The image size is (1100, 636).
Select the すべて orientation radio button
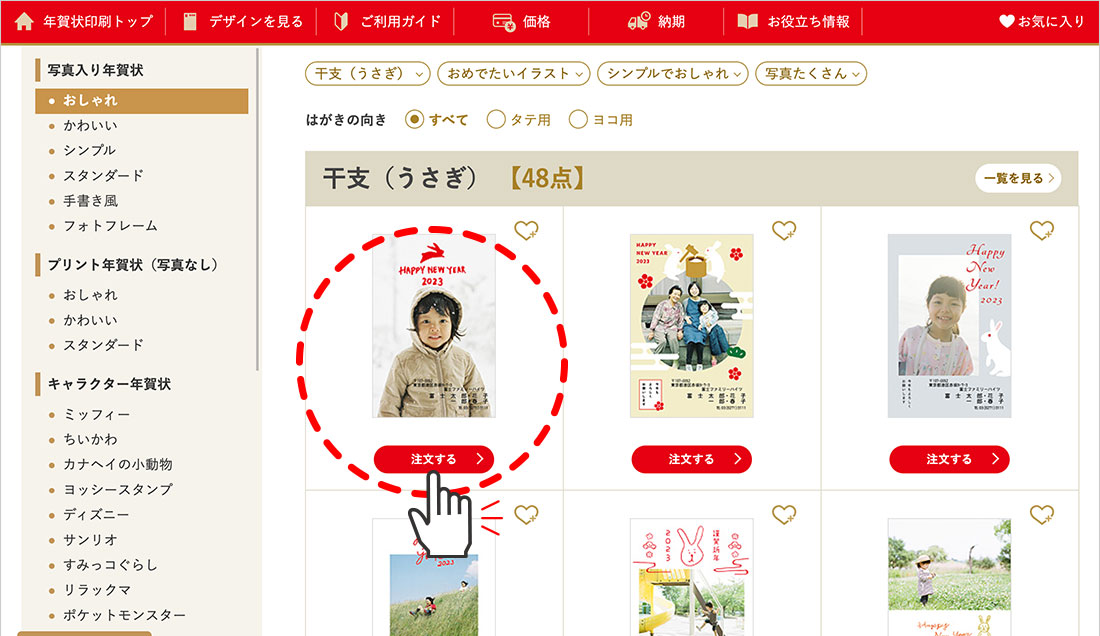tap(415, 119)
